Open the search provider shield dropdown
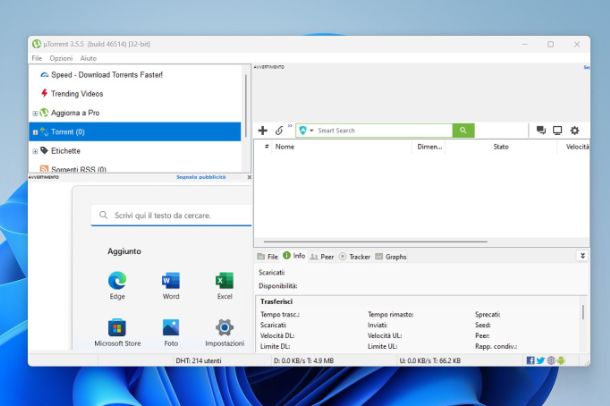Screen dimensions: 610x406 click(306, 131)
